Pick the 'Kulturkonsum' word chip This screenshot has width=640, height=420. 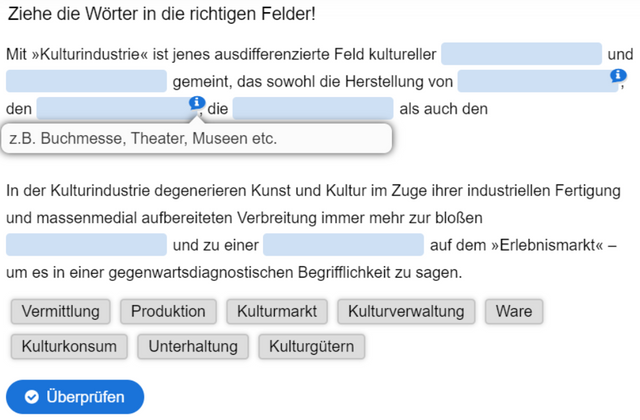pos(69,347)
